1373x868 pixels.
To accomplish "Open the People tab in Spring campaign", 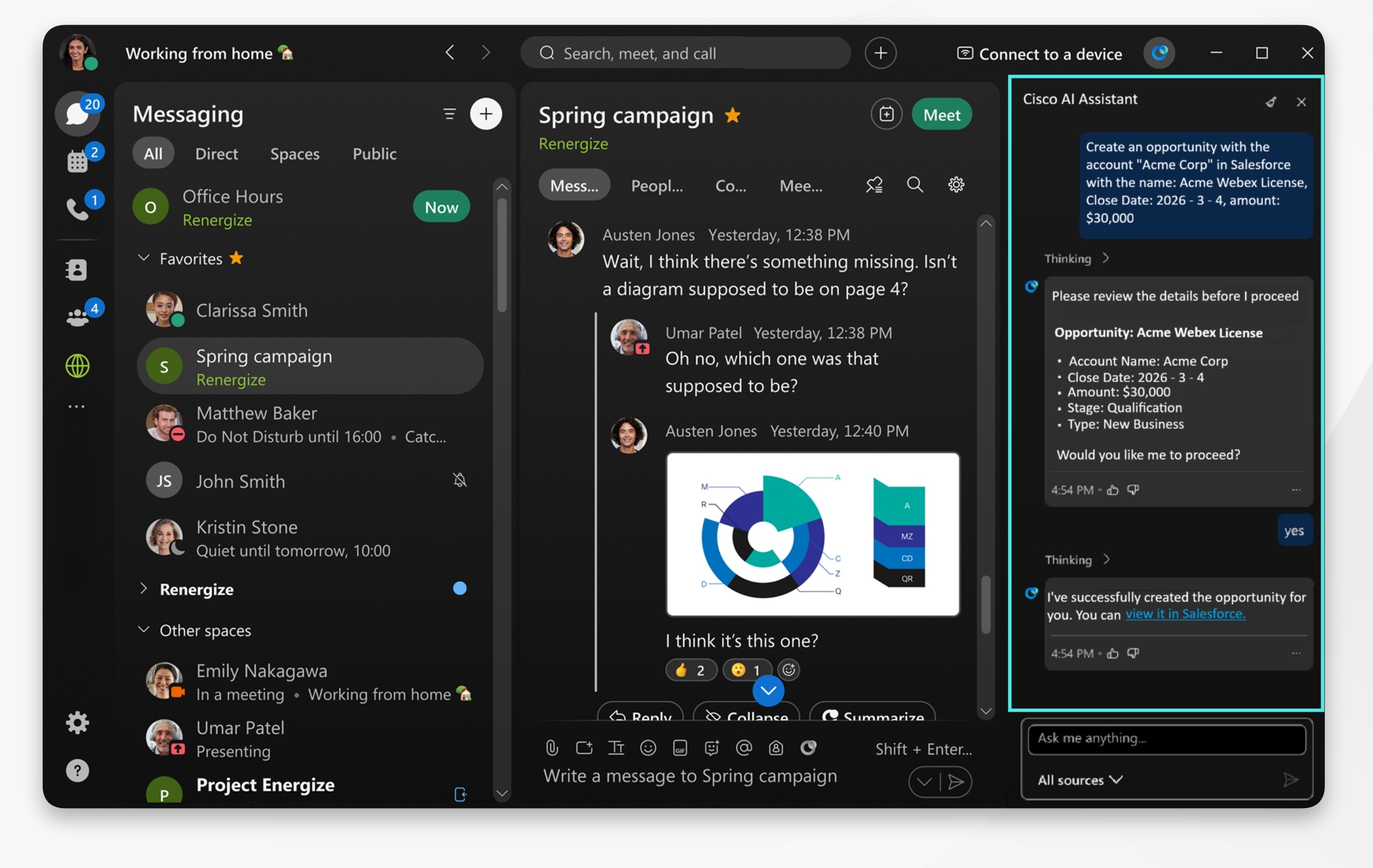I will coord(657,185).
